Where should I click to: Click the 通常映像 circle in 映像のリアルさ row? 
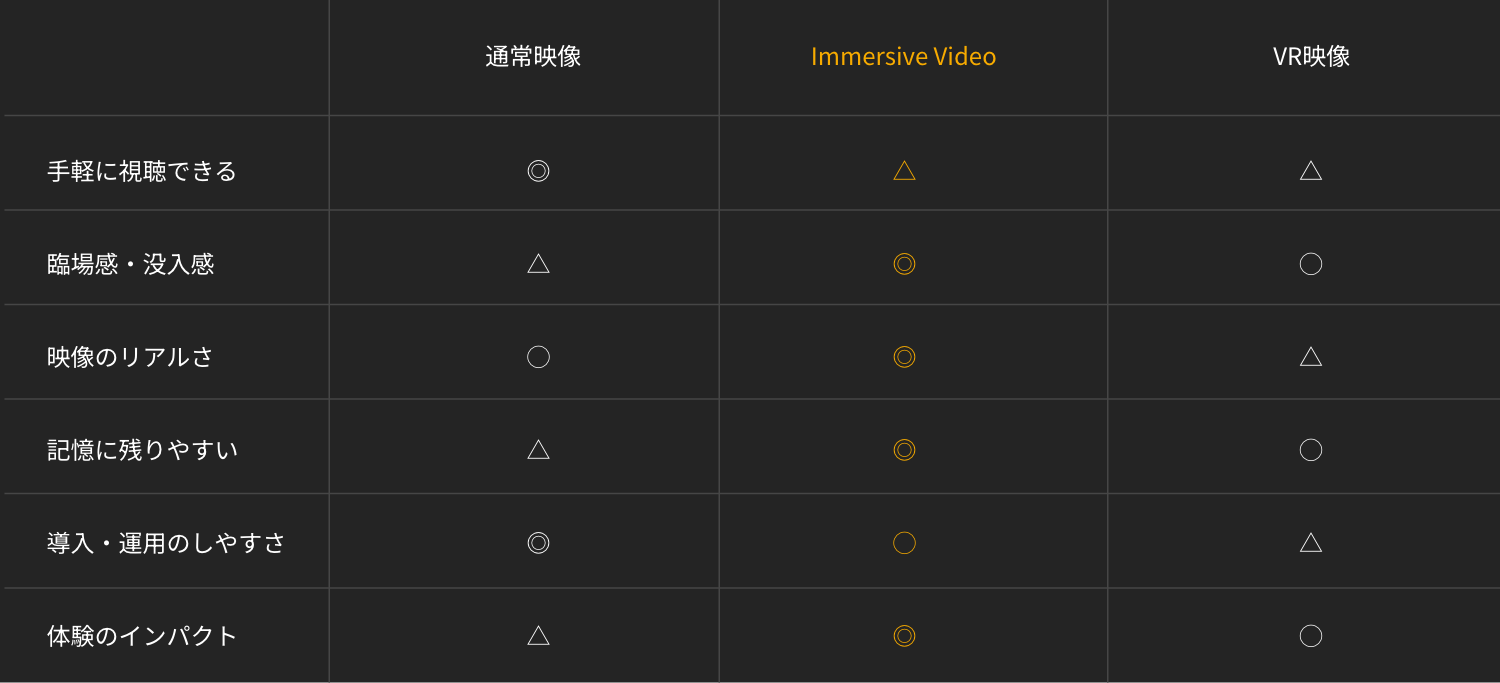(538, 357)
